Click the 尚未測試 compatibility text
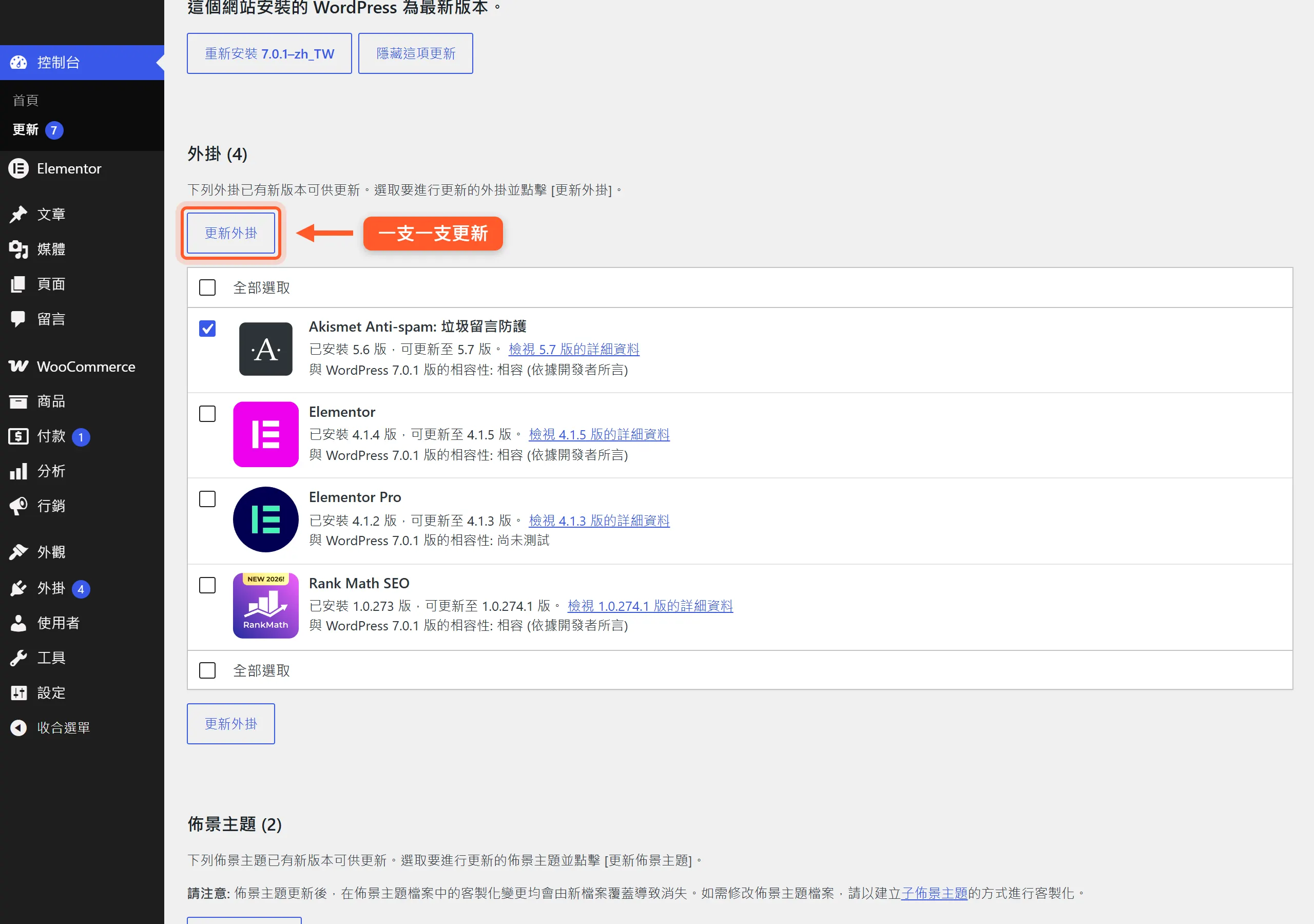Viewport: 1314px width, 924px height. pyautogui.click(x=523, y=540)
